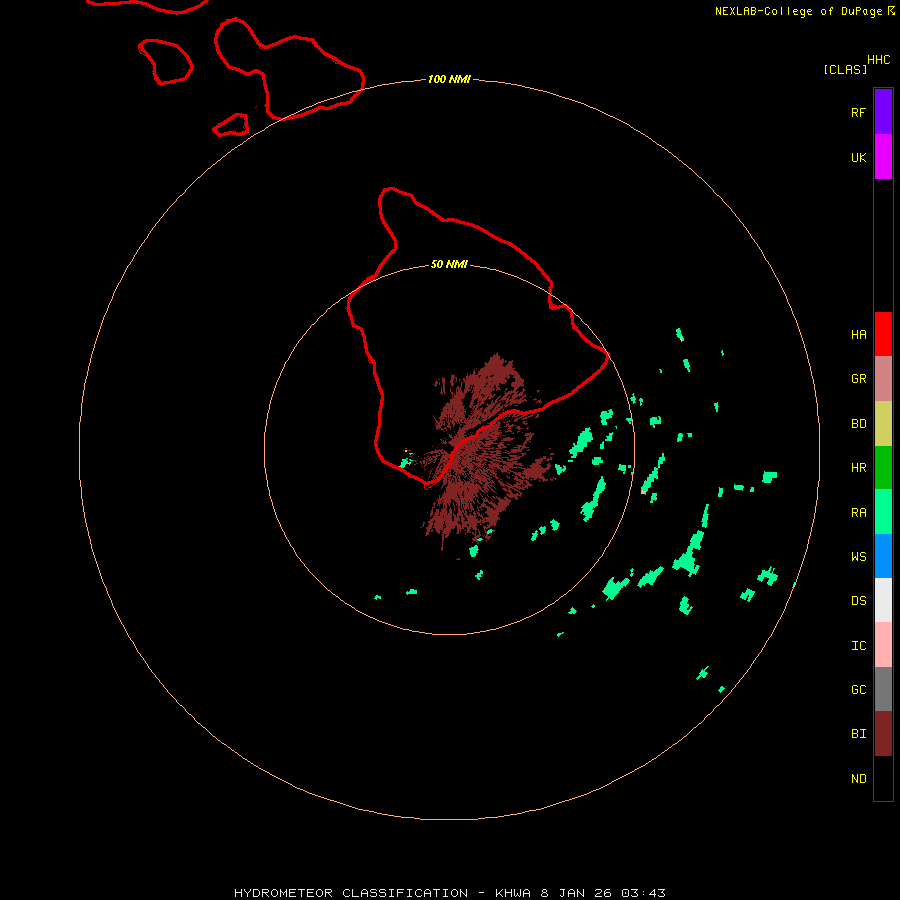900x900 pixels.
Task: Click the UK legend label
Action: 858,157
